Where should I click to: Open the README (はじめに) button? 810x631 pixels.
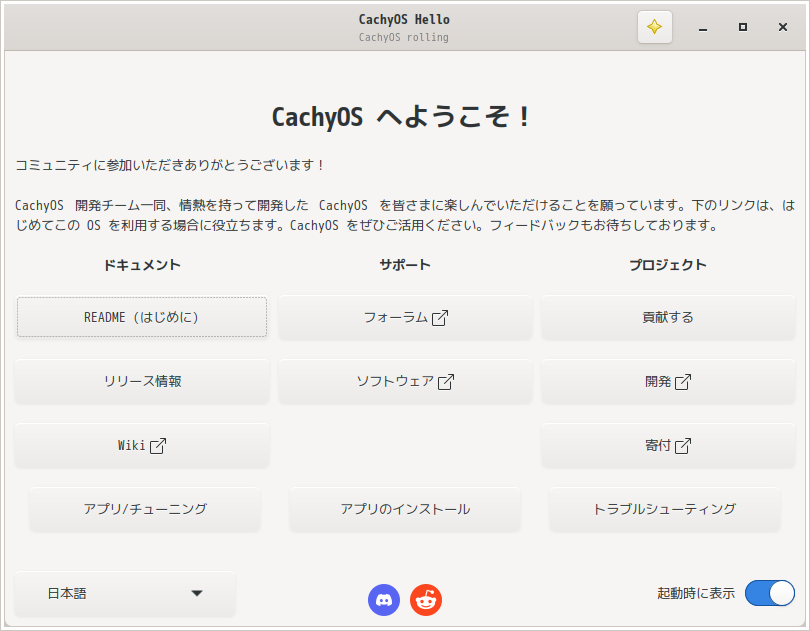[x=142, y=317]
